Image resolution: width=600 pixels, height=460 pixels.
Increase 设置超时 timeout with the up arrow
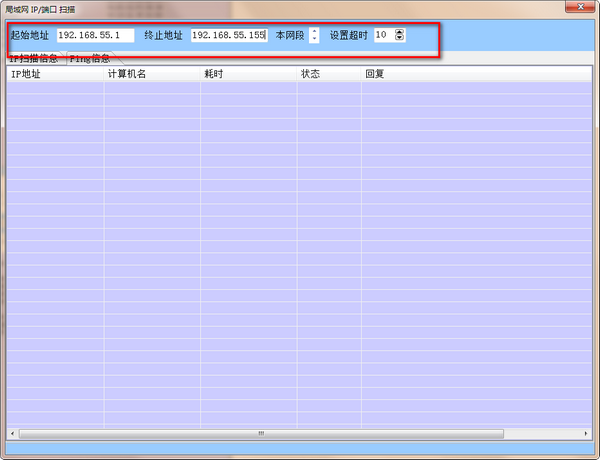(x=401, y=31)
